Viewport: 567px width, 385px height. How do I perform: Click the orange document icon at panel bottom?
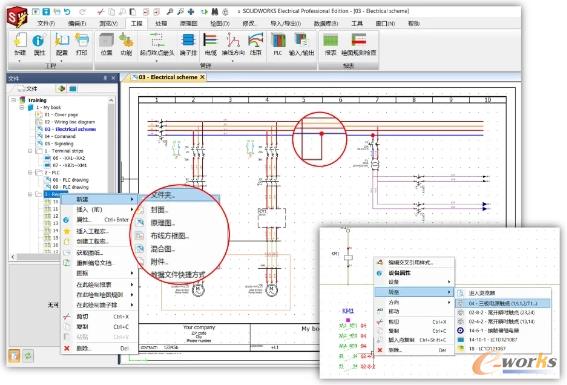[x=14, y=356]
